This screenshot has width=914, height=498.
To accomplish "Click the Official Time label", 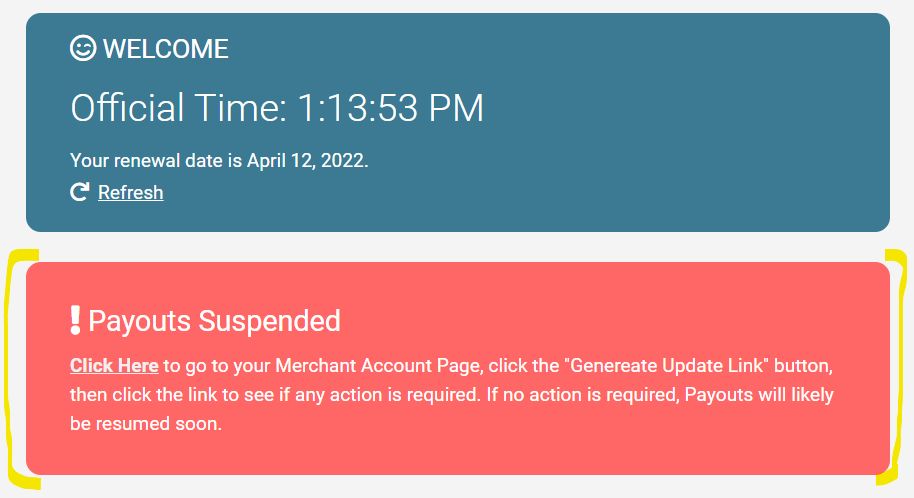I will (x=180, y=108).
